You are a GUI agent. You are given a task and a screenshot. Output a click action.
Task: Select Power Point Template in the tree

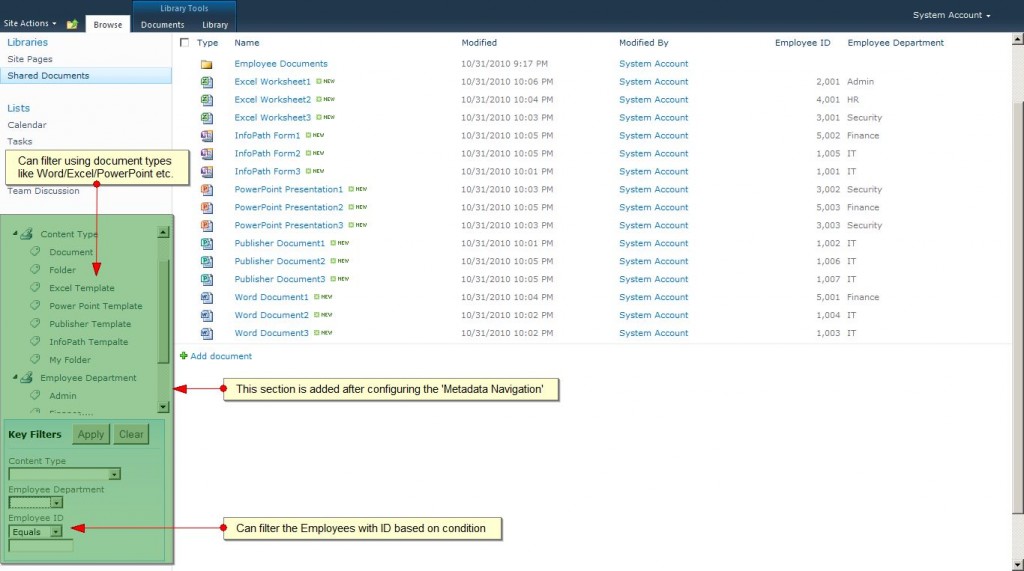[95, 306]
